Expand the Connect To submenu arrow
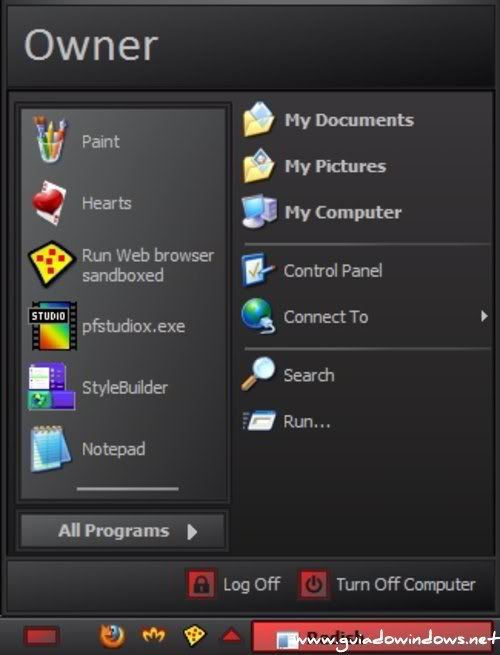The height and width of the screenshot is (655, 500). [484, 316]
